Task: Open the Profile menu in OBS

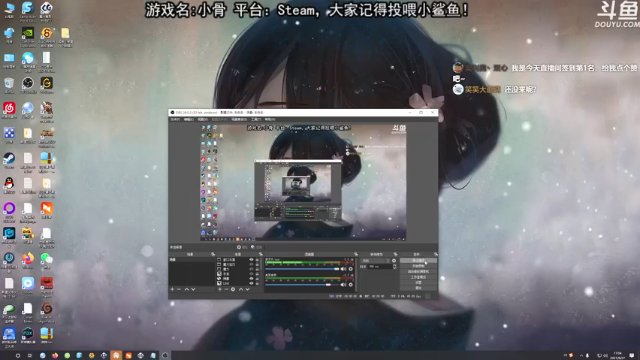Action: (x=219, y=119)
